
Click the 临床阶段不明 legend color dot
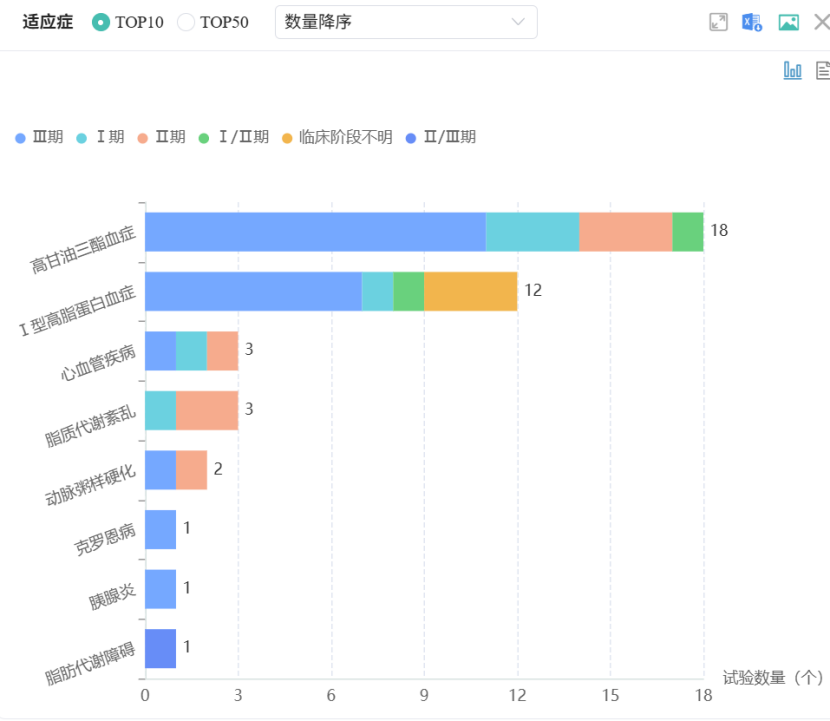288,137
